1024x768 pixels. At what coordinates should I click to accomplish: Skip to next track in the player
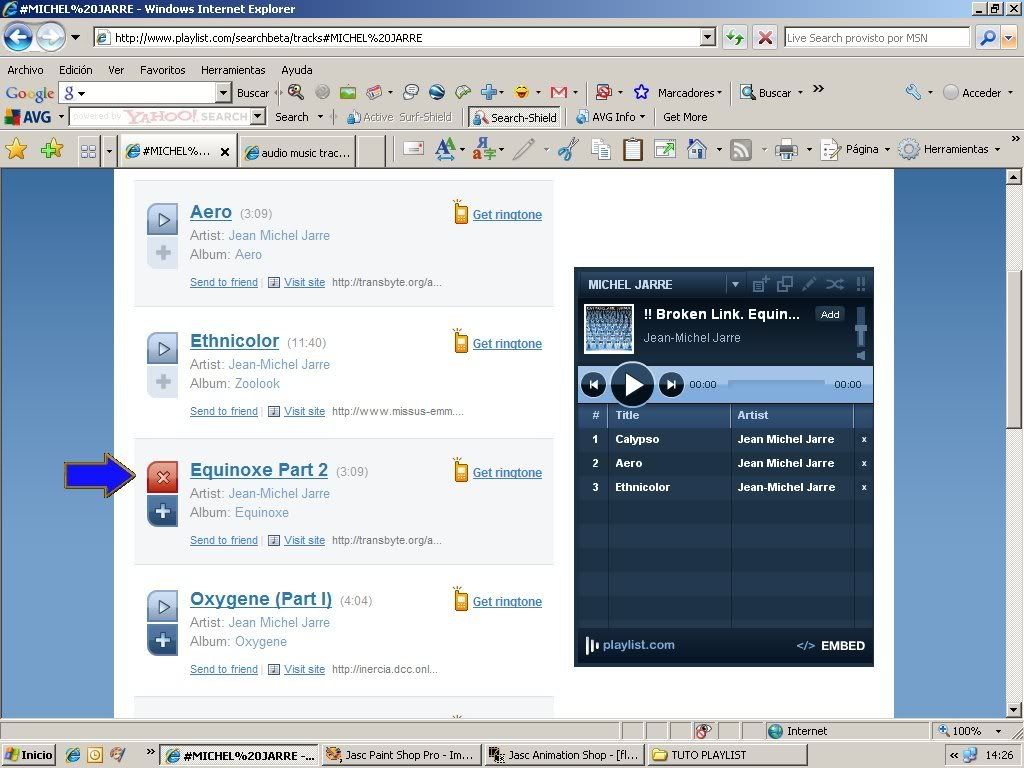pos(671,384)
